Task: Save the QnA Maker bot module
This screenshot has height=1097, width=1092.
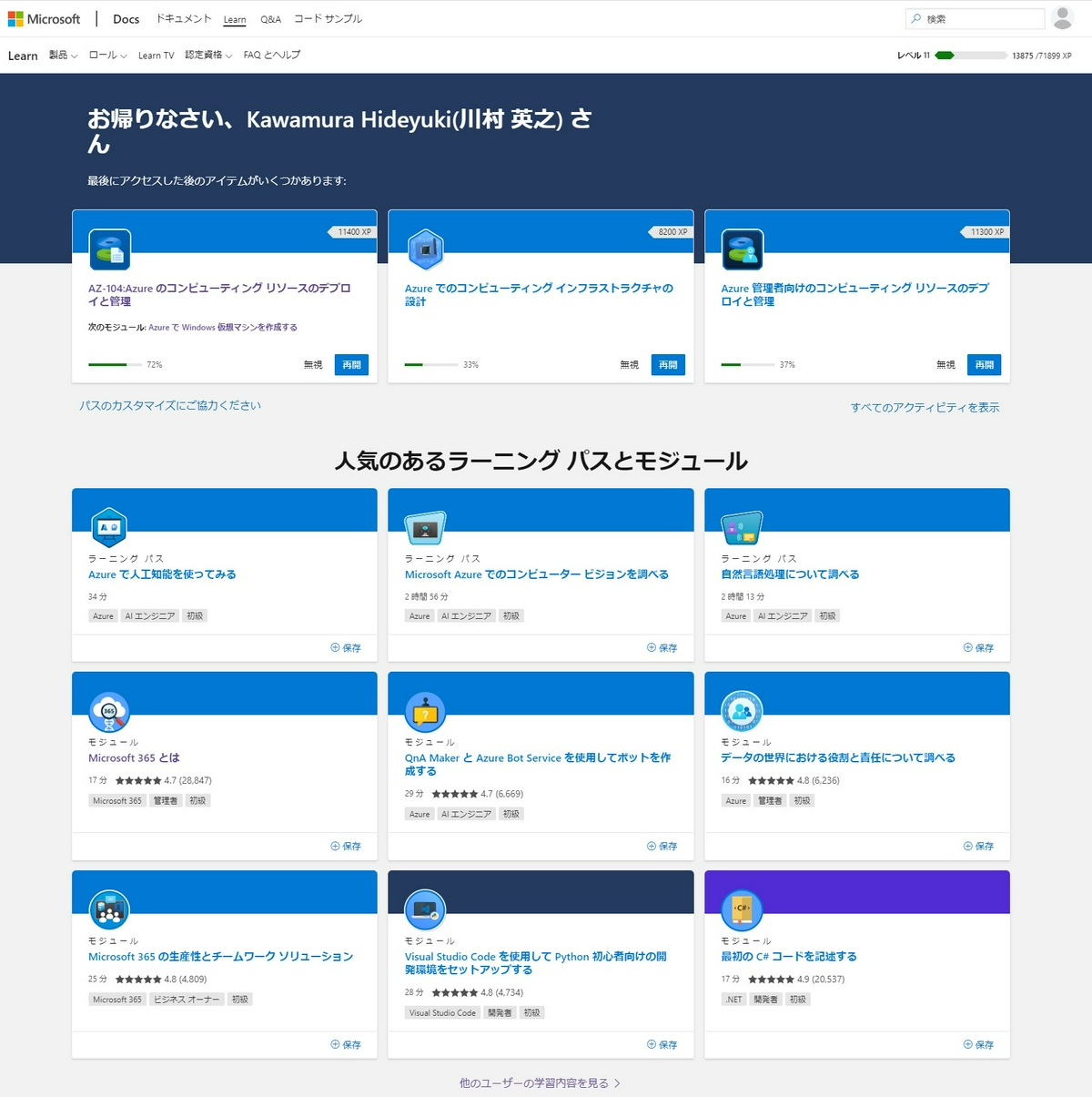Action: (x=662, y=847)
